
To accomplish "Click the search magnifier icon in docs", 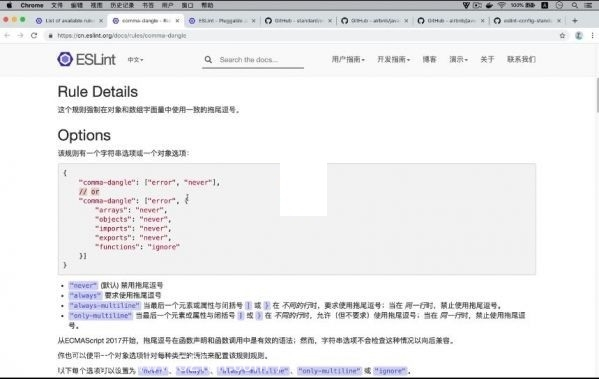I will pos(208,60).
